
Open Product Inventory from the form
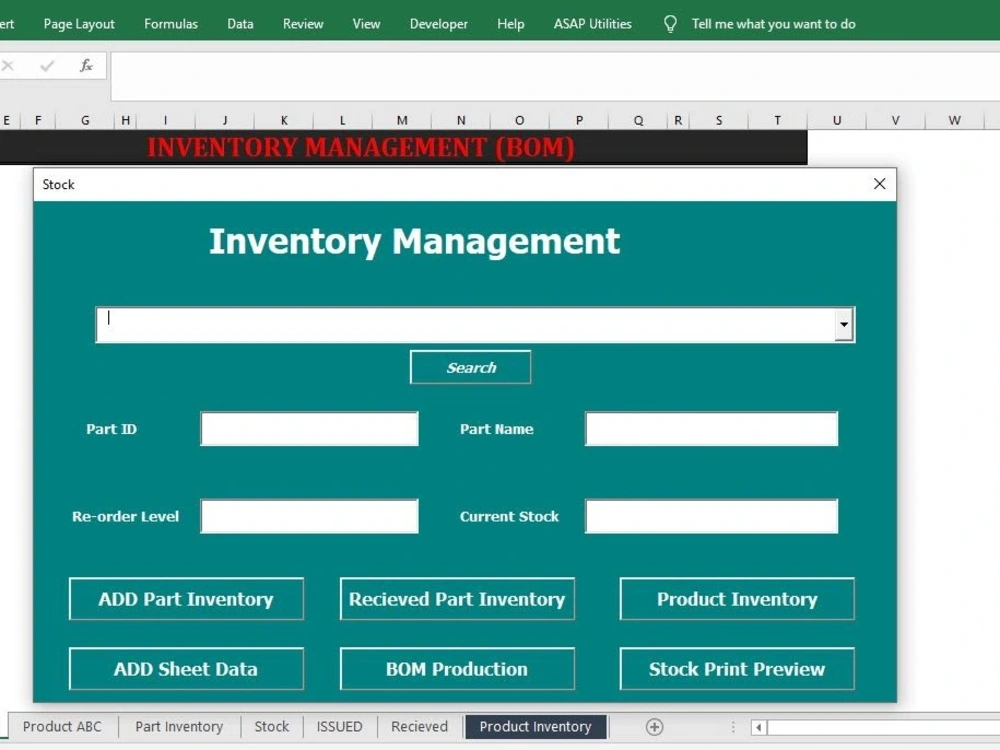coord(737,599)
